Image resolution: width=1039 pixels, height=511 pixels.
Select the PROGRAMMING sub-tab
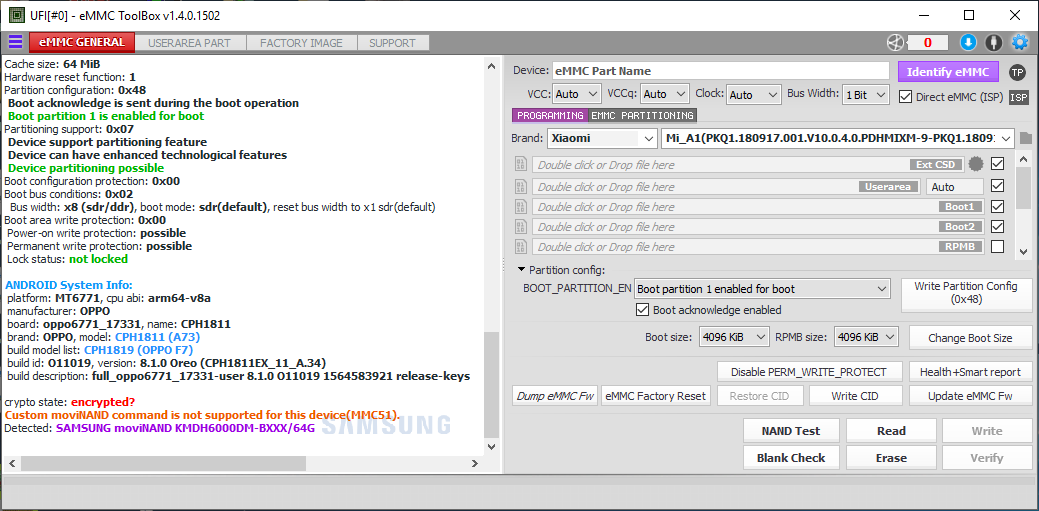pyautogui.click(x=549, y=115)
